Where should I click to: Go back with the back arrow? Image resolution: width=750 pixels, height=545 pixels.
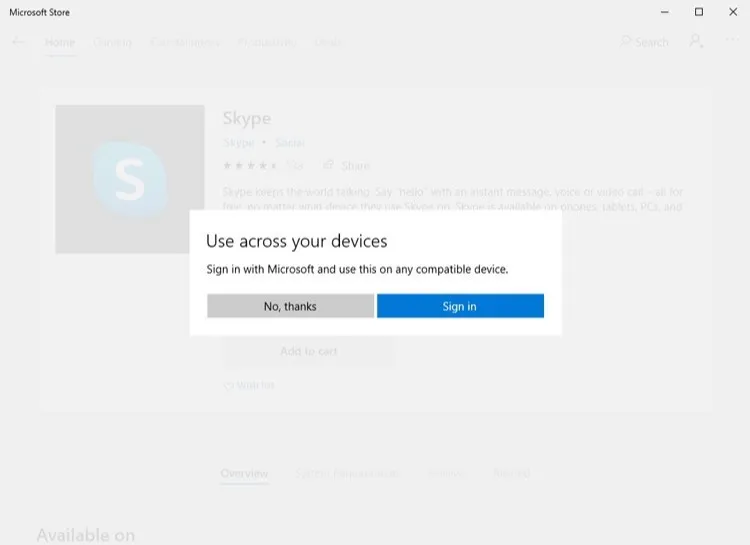coord(18,42)
